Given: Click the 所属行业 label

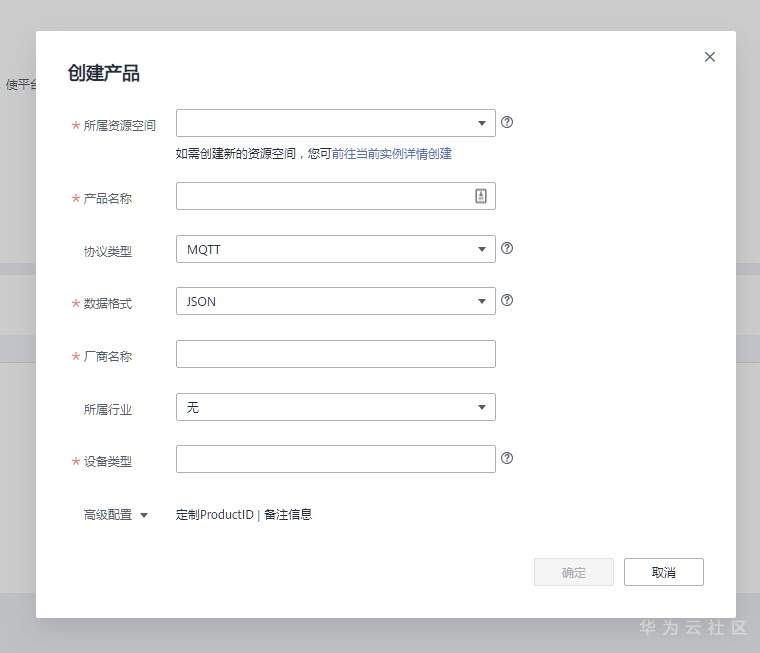Looking at the screenshot, I should (x=108, y=410).
